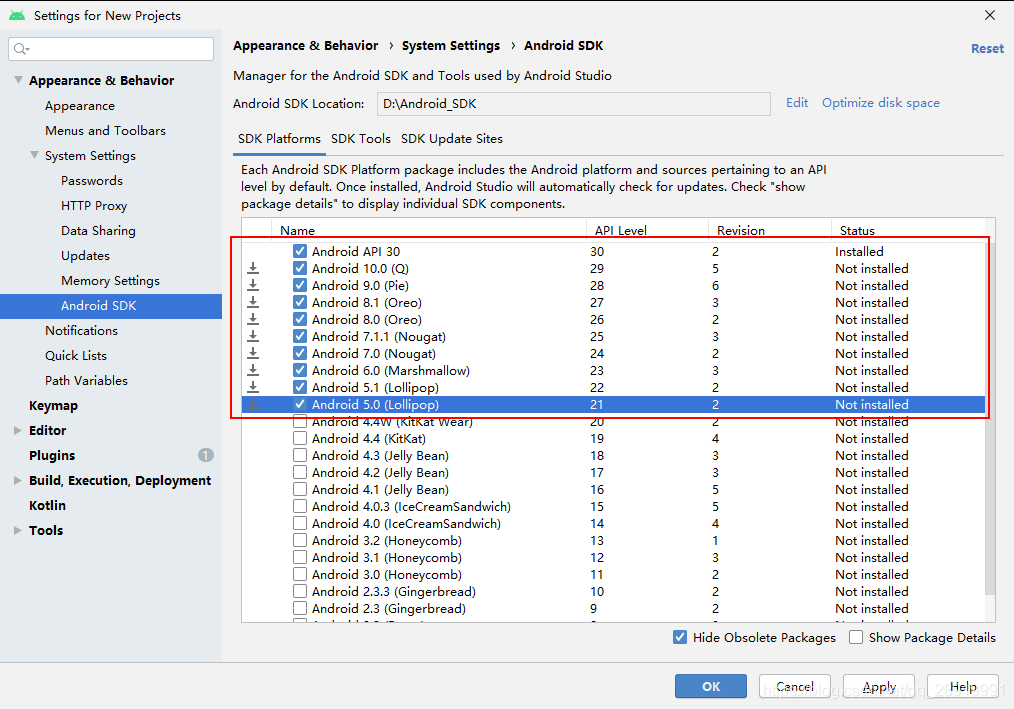
Task: Click the download icon beside Android 5.1 (Lollipop)
Action: 253,388
